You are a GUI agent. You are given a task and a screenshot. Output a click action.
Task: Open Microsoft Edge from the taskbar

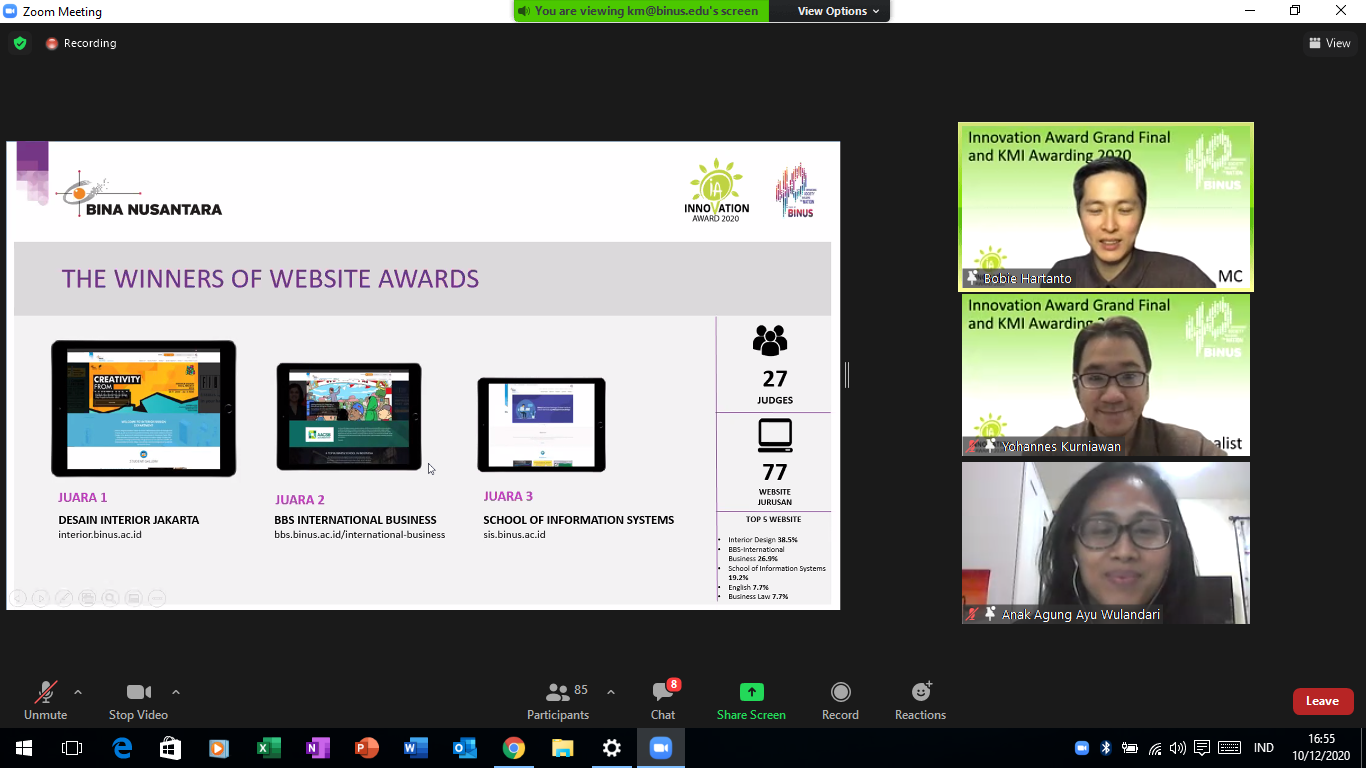[x=122, y=748]
